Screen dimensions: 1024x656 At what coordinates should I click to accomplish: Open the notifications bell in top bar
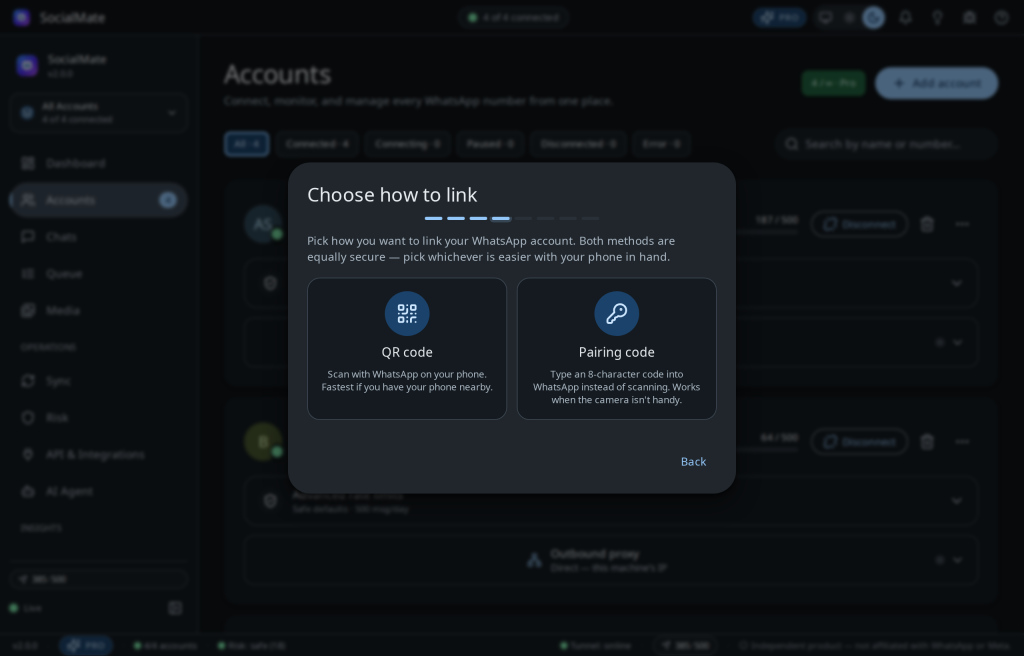(905, 18)
